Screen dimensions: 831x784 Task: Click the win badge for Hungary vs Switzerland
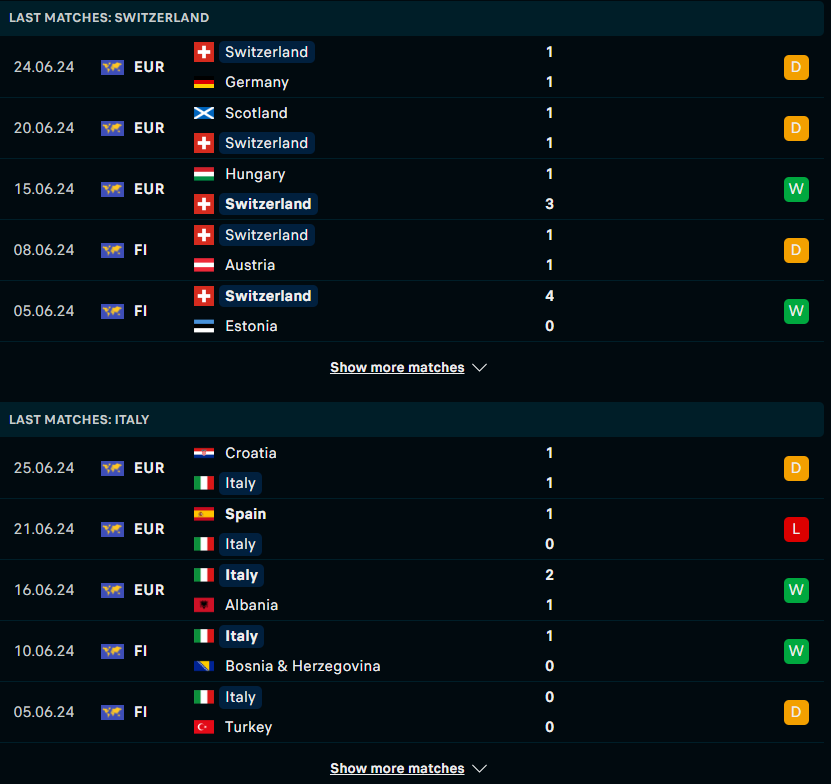[796, 189]
